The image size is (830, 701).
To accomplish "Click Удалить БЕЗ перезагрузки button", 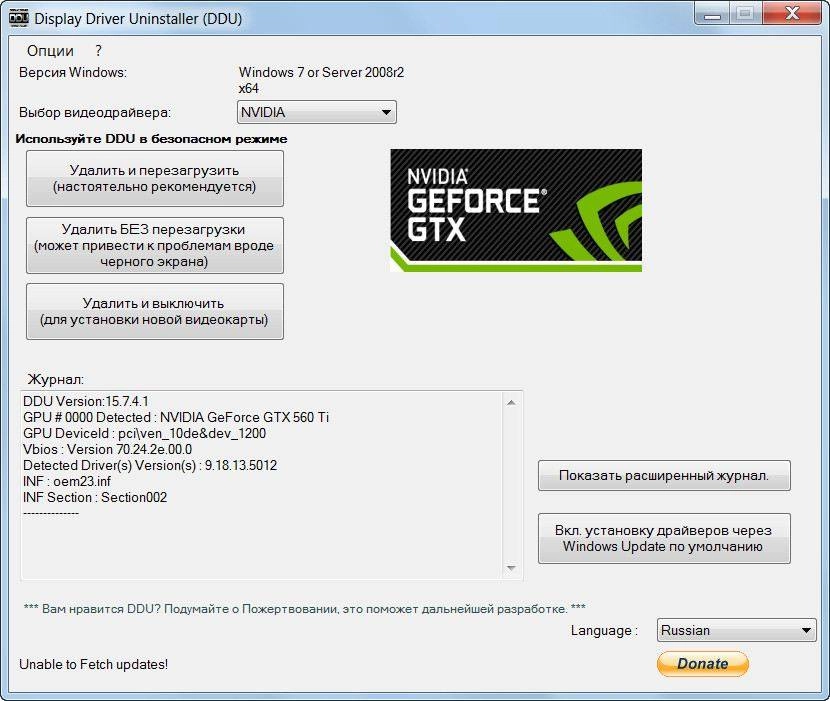I will pyautogui.click(x=155, y=245).
